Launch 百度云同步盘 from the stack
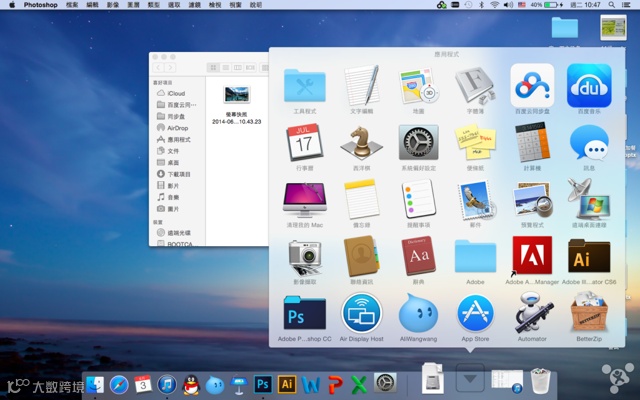This screenshot has height=400, width=640. coord(532,85)
